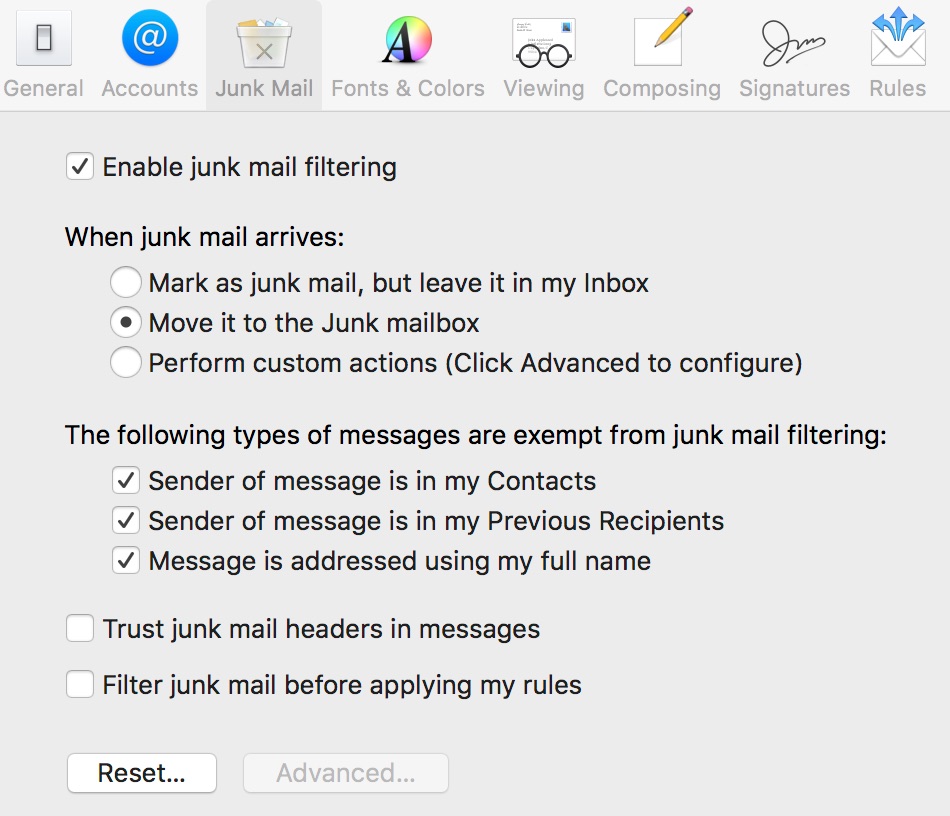Uncheck Message is addressed using my full name
This screenshot has width=950, height=816.
(x=126, y=560)
